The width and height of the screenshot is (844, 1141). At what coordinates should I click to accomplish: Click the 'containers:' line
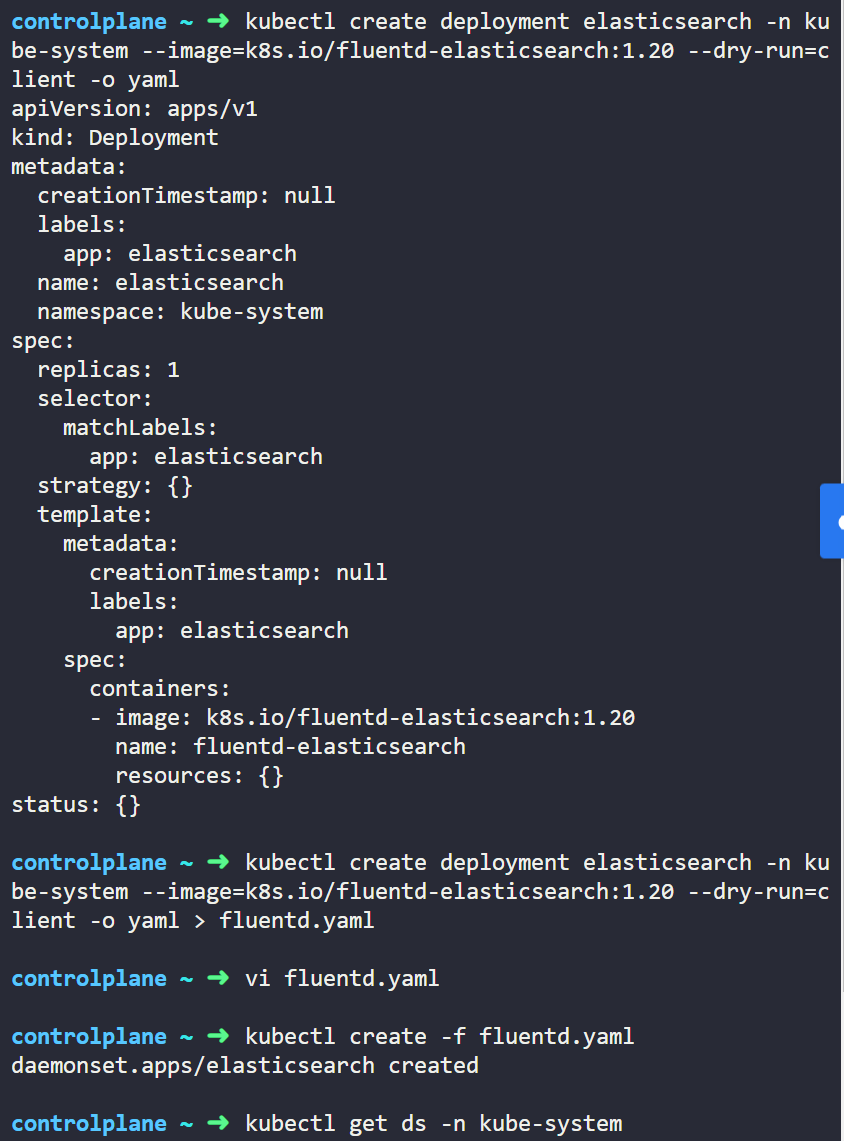click(x=160, y=688)
